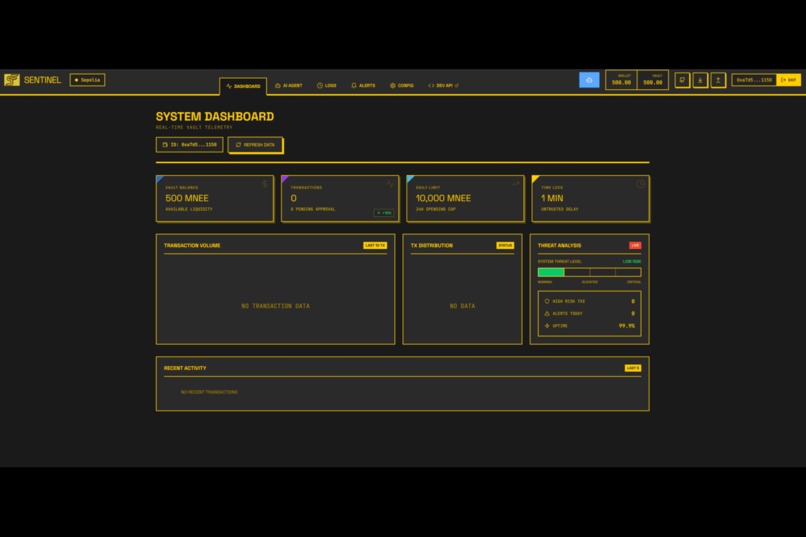
Task: Click the shield icon beside High Risk TXS
Action: pyautogui.click(x=547, y=302)
